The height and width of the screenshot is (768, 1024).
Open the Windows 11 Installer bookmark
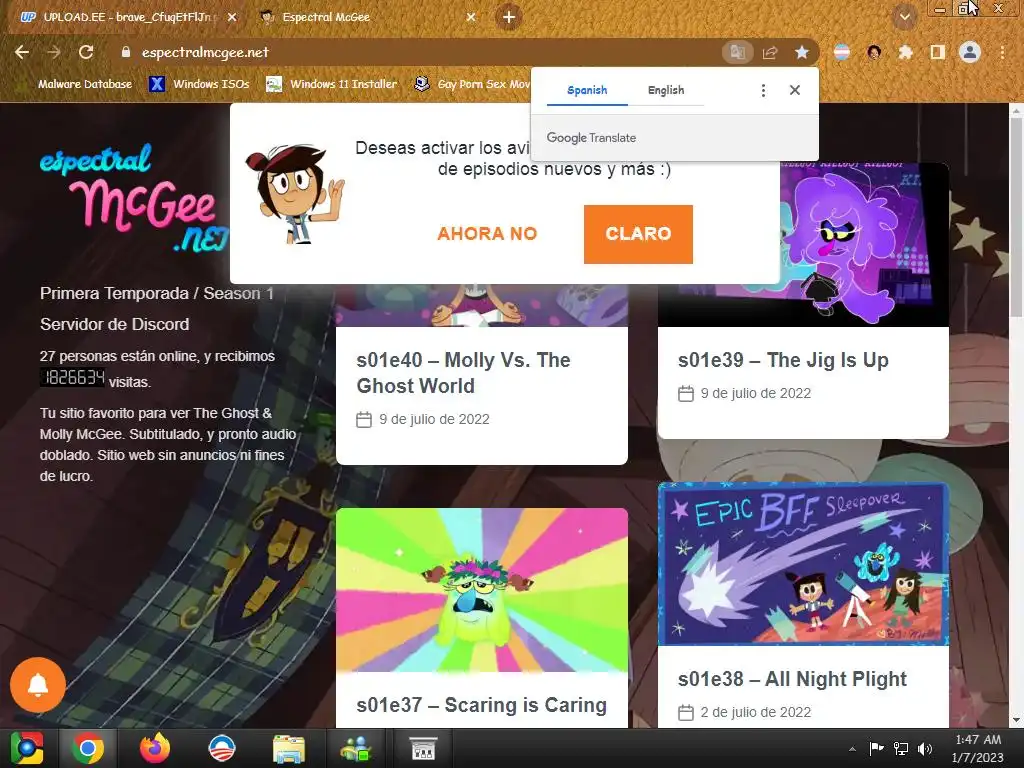332,84
